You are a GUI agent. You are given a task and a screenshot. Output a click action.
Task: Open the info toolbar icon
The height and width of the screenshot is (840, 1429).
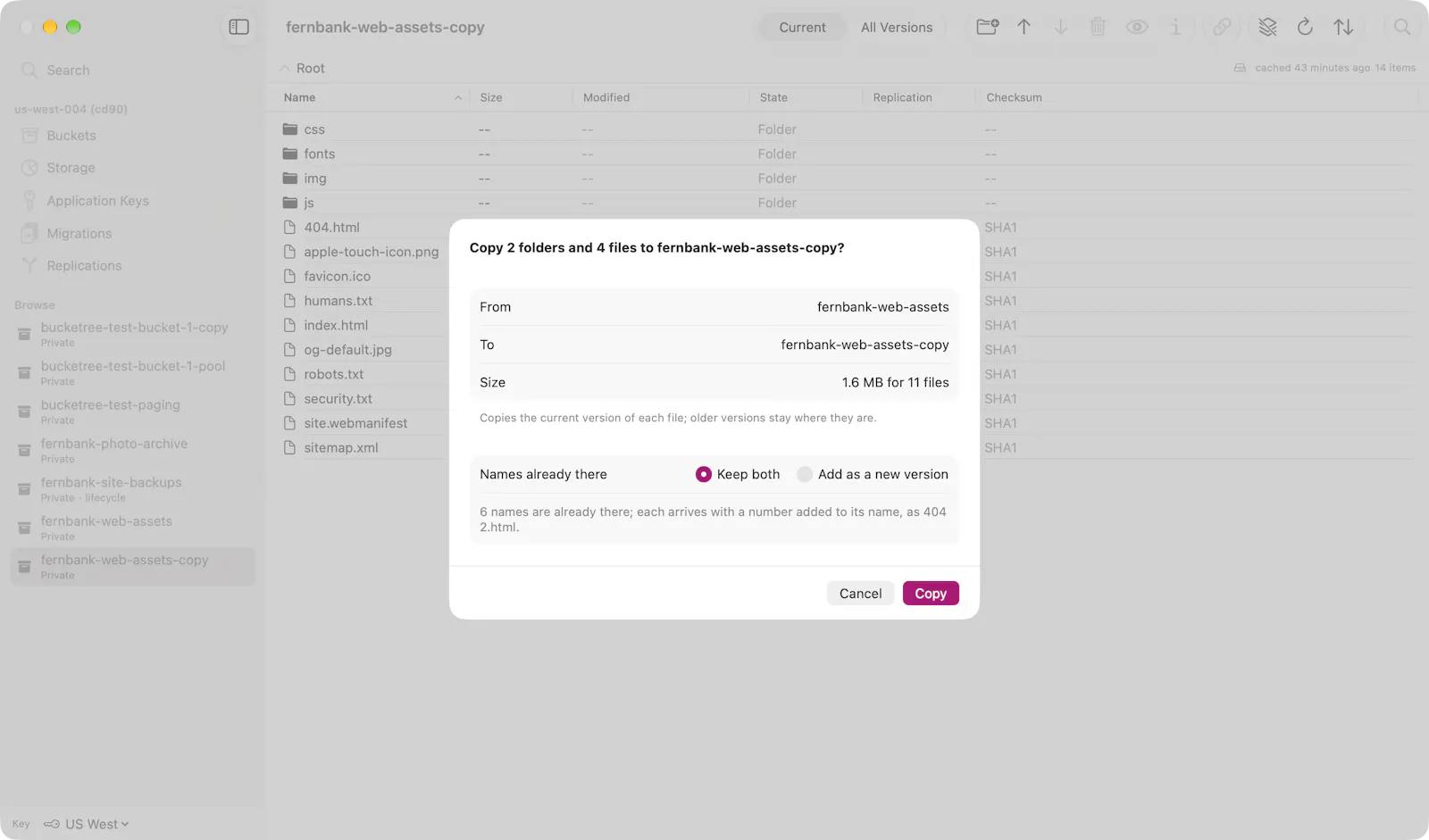point(1175,27)
